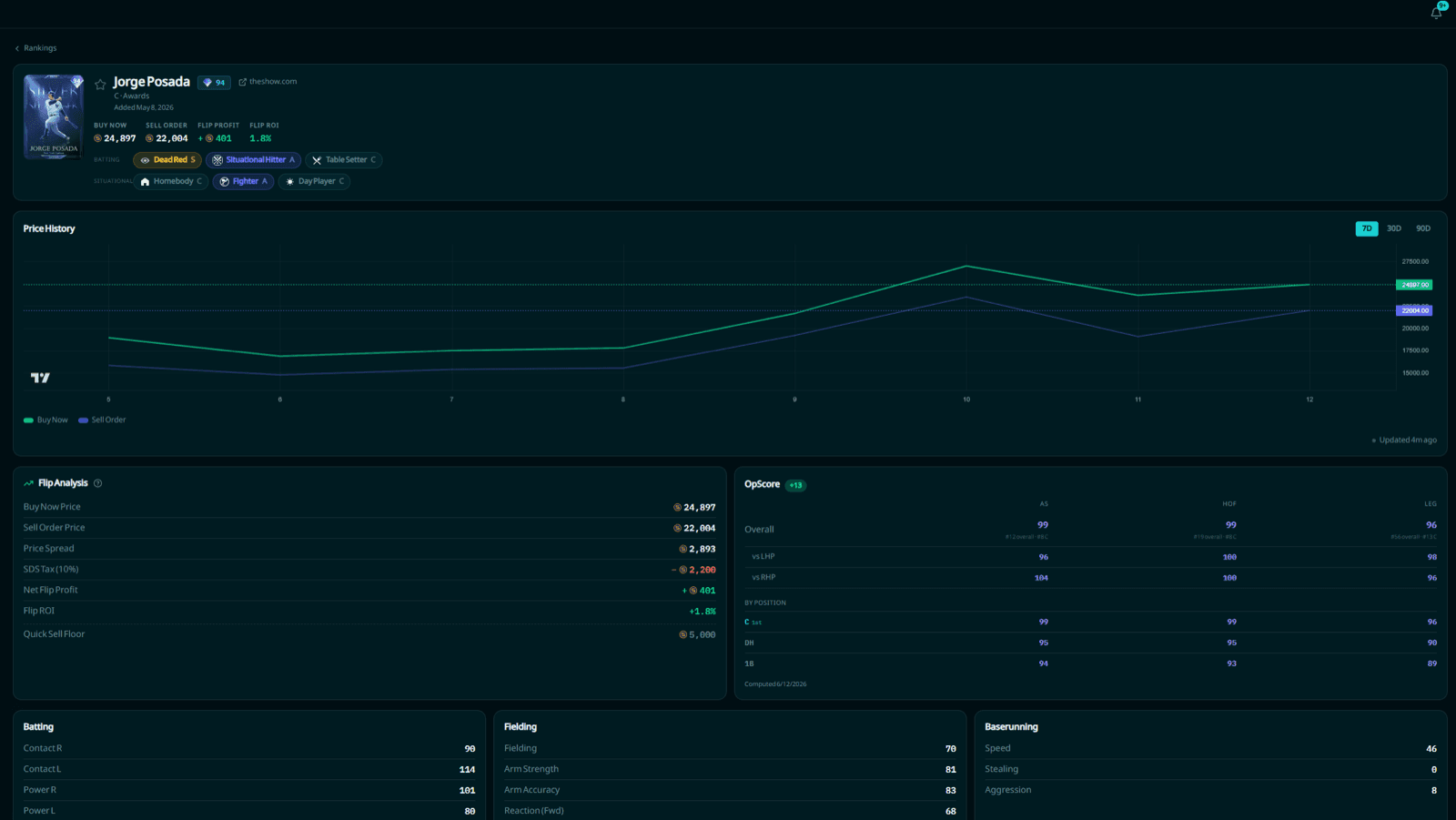Screen dimensions: 1456x820
Task: Click the vs RHP row label
Action: tap(763, 577)
